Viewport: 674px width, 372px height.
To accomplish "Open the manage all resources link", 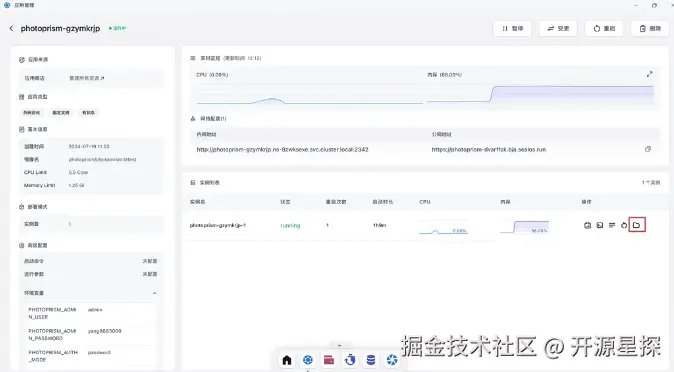I will [x=86, y=78].
